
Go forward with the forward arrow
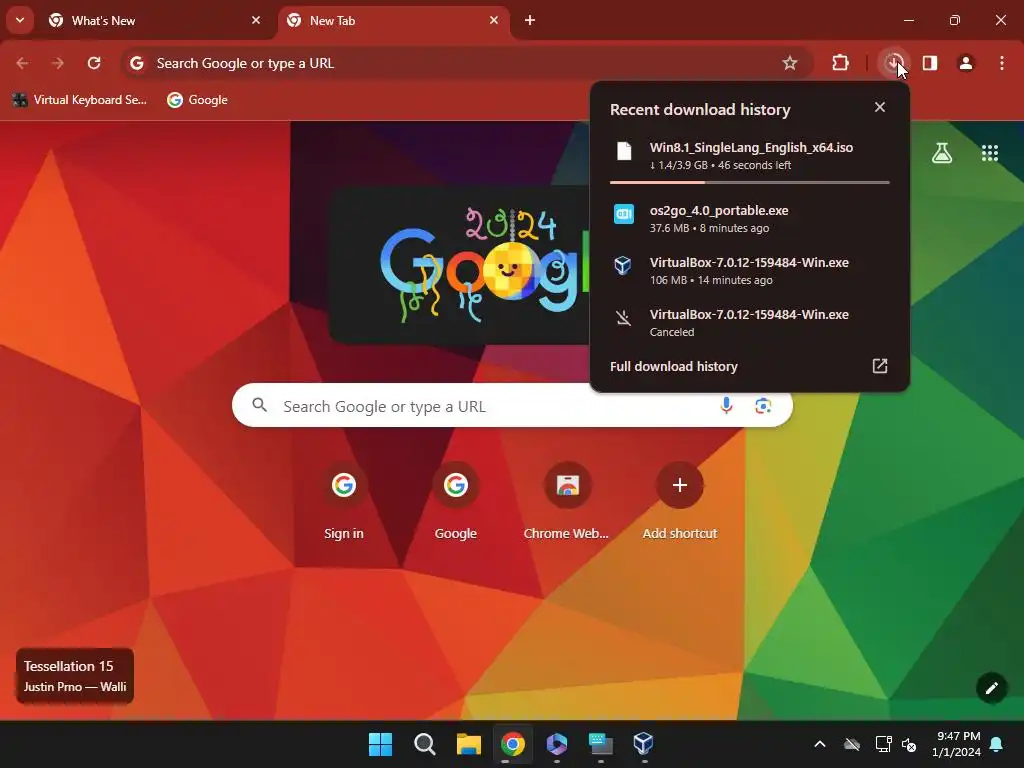58,63
